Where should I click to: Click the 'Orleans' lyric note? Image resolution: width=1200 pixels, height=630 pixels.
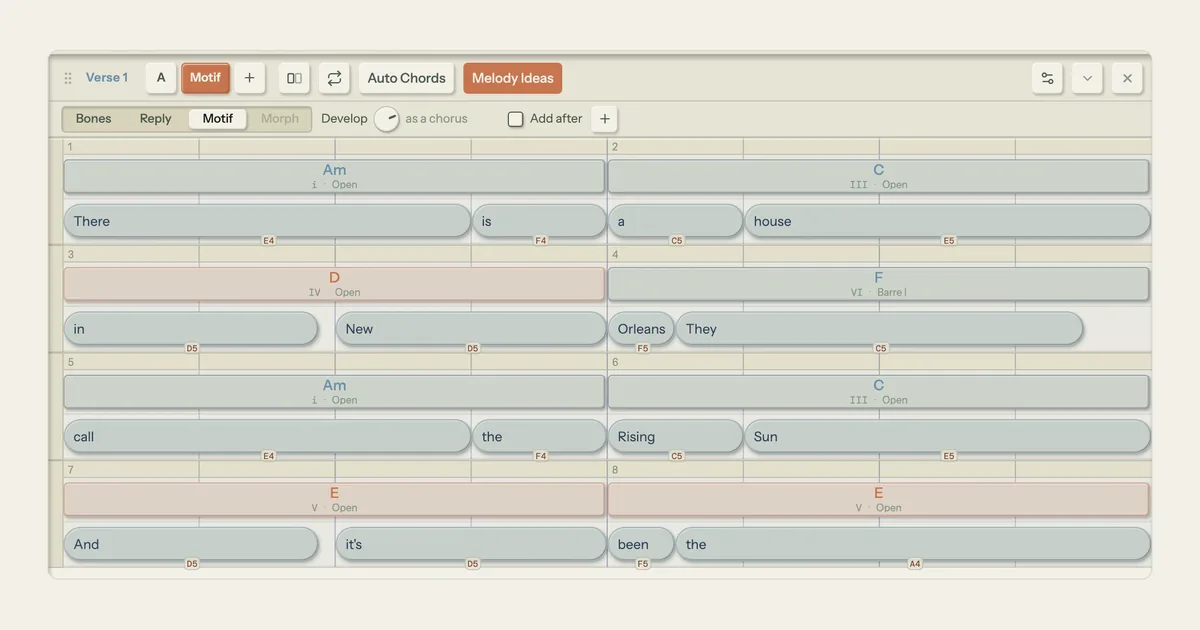pyautogui.click(x=641, y=329)
